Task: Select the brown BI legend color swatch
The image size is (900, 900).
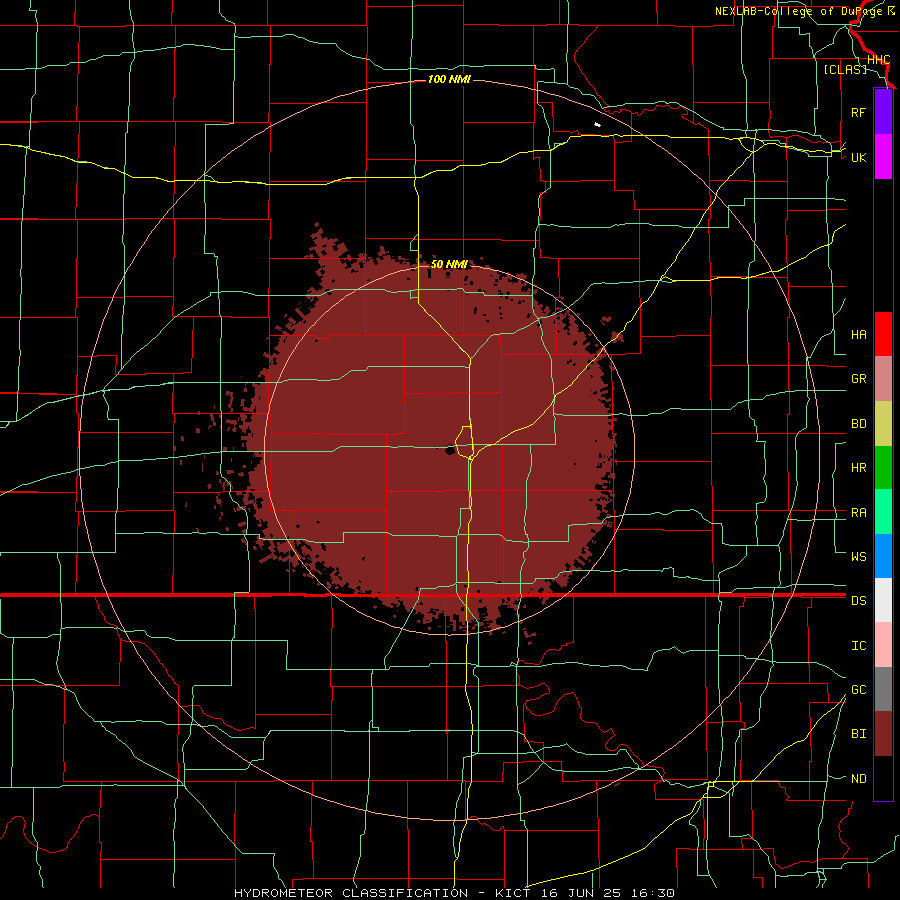Action: [x=883, y=734]
